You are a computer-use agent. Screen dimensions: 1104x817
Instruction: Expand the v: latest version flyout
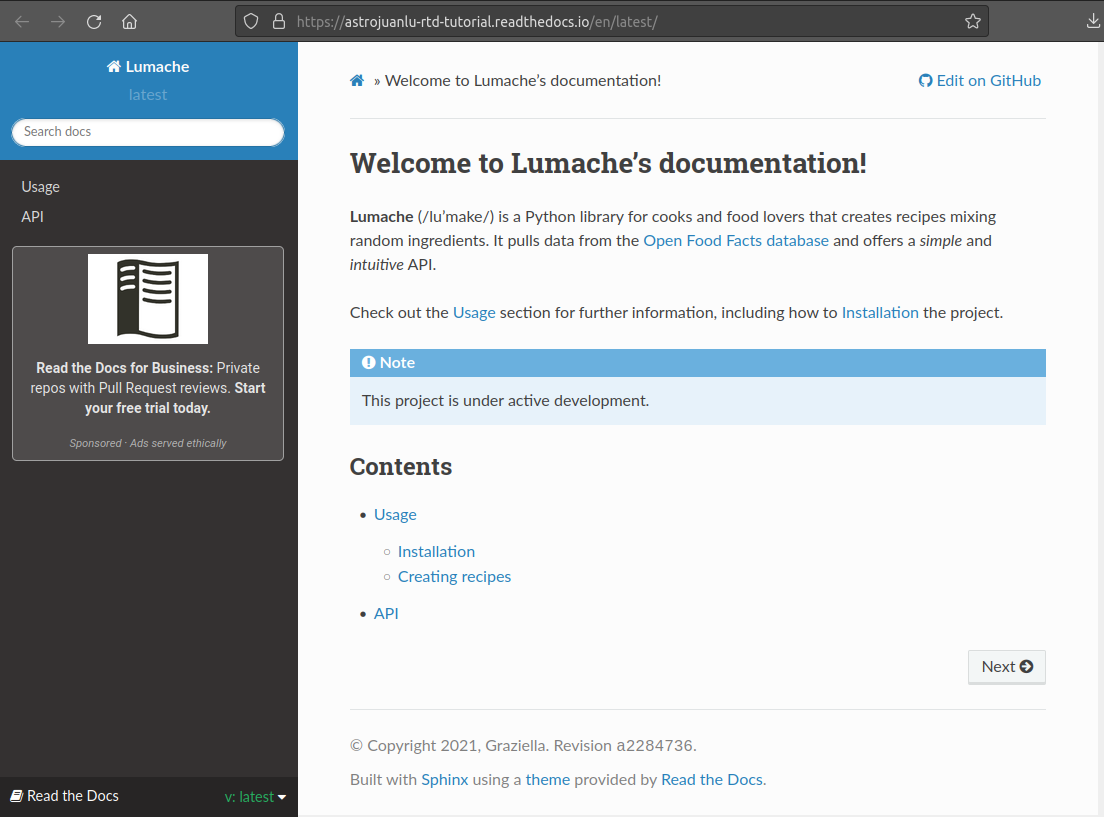pyautogui.click(x=253, y=796)
